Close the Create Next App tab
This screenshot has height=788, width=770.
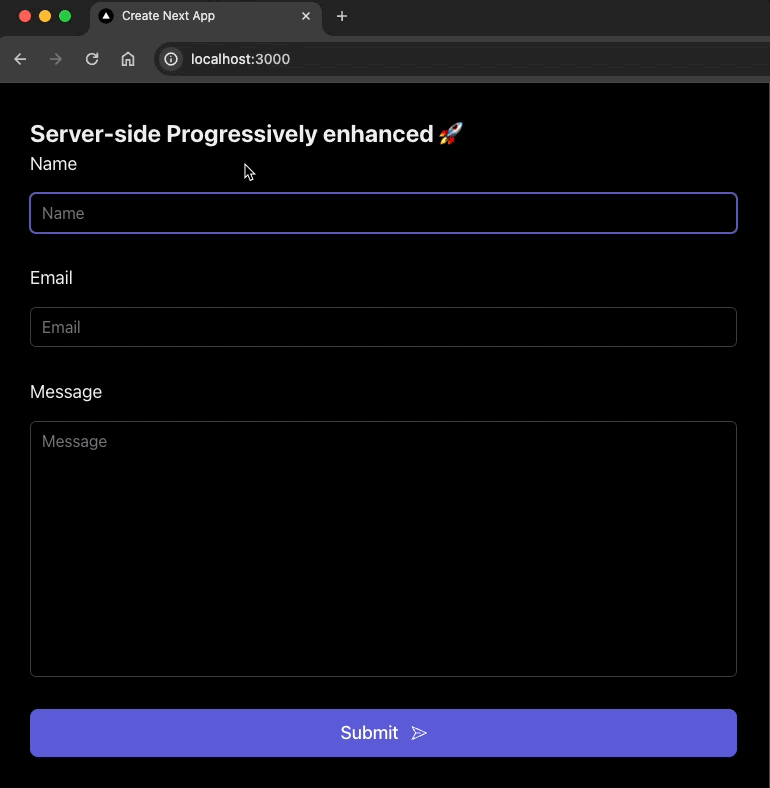[x=306, y=16]
